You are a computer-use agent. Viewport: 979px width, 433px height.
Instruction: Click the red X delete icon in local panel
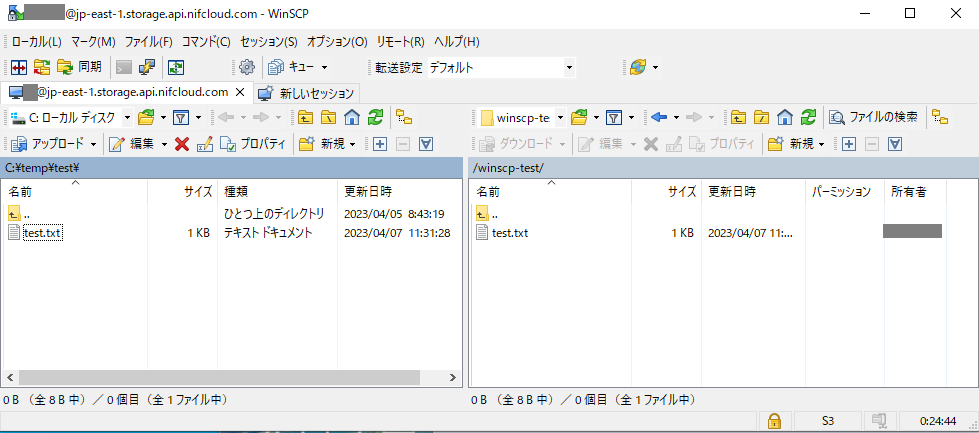coord(182,144)
